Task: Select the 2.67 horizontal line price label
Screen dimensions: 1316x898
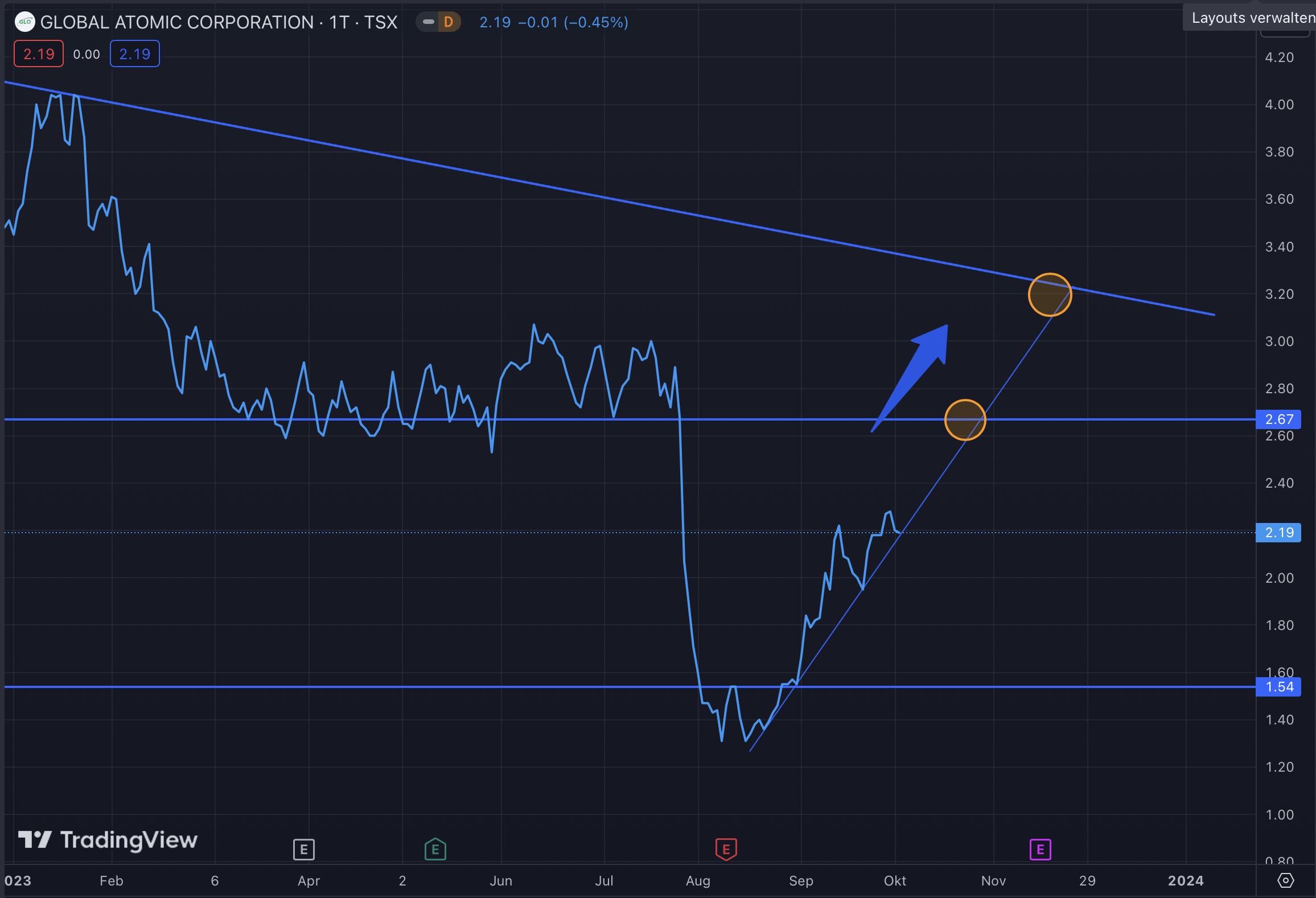Action: click(x=1278, y=419)
